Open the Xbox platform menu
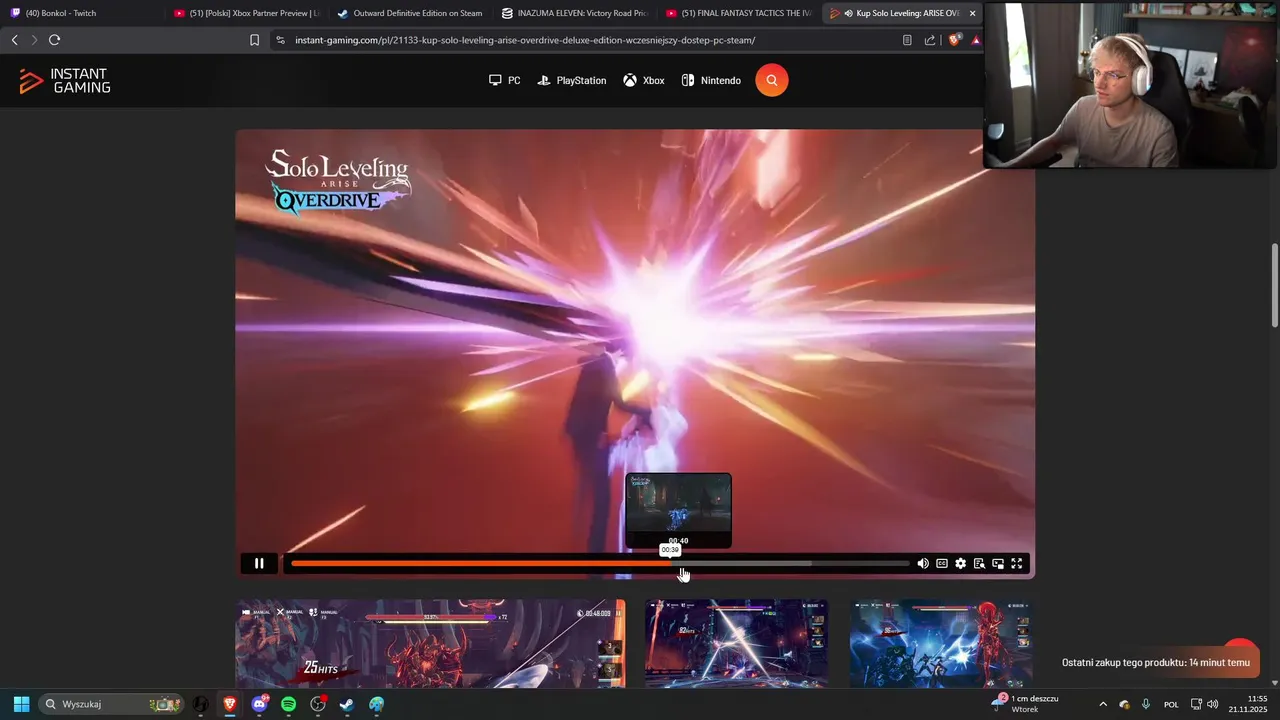 (x=644, y=80)
